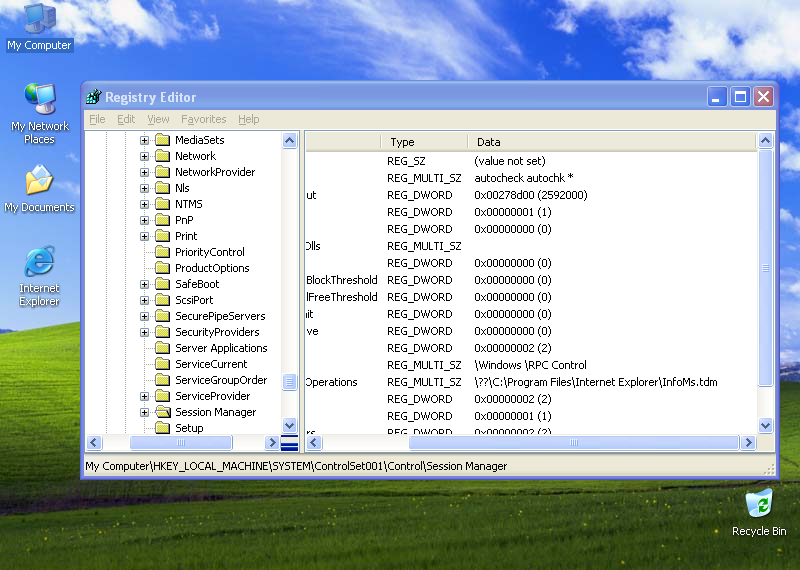This screenshot has height=570, width=800.
Task: Open the View menu
Action: pos(158,119)
